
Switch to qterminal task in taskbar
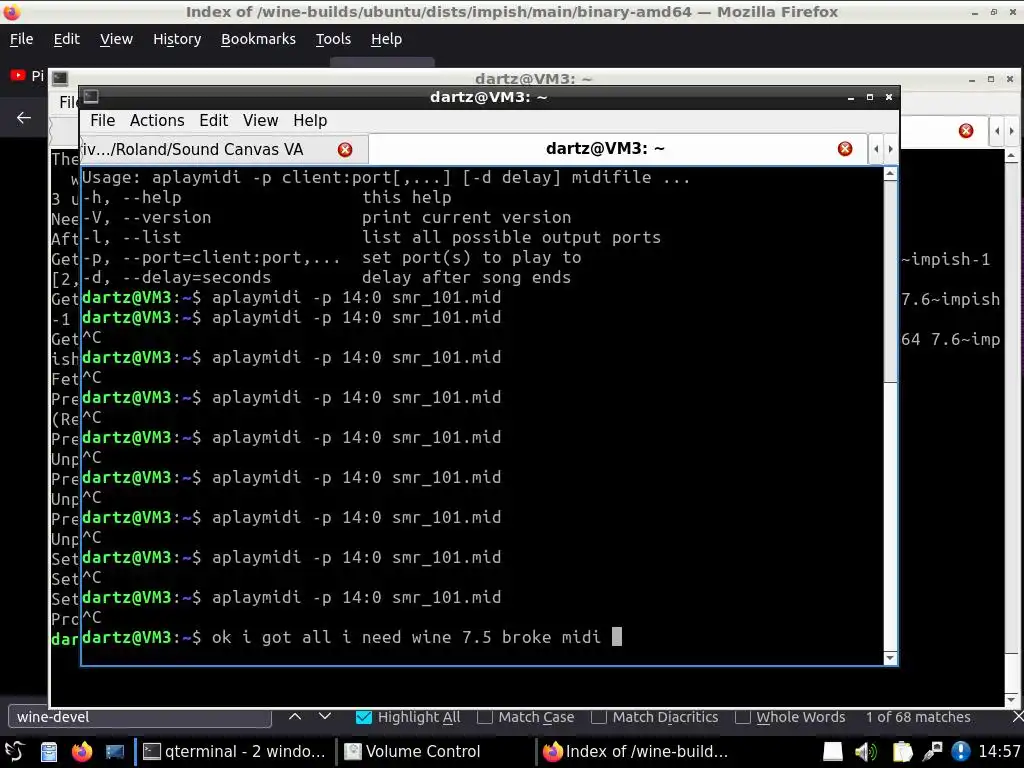tap(234, 752)
